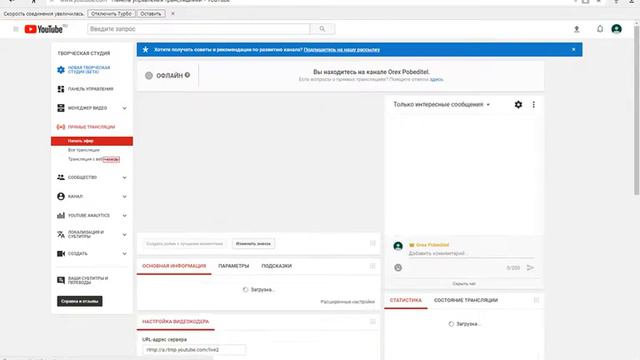Image resolution: width=640 pixels, height=360 pixels.
Task: Open chat settings gear icon
Action: click(x=518, y=104)
